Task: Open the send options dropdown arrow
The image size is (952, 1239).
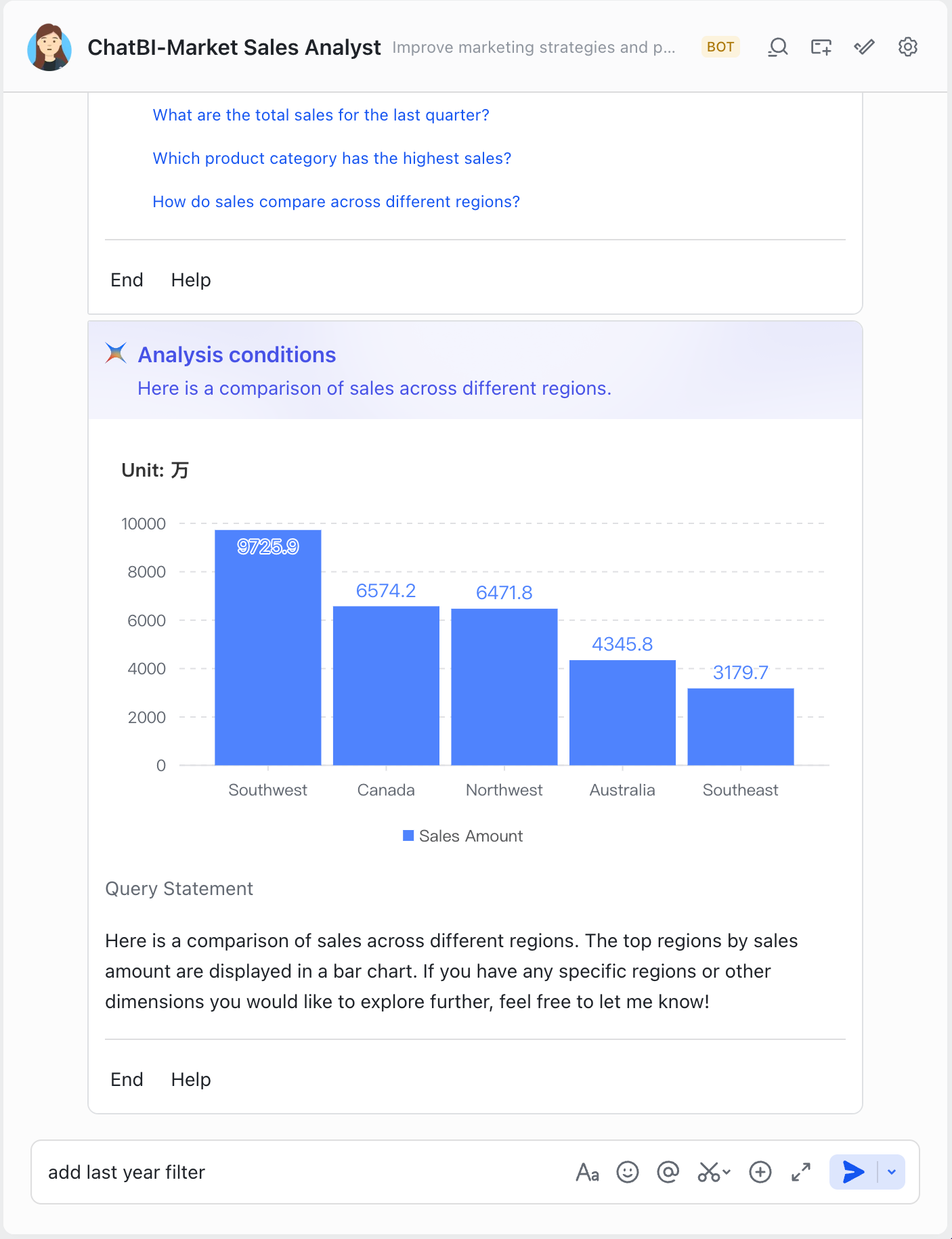Action: (892, 1172)
